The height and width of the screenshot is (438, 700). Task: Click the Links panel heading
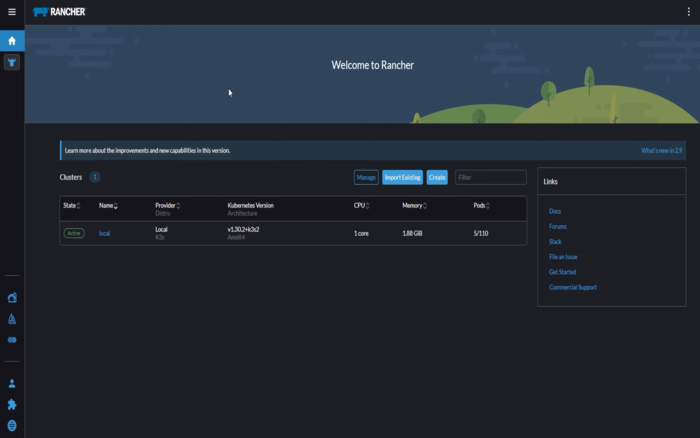[x=550, y=182]
